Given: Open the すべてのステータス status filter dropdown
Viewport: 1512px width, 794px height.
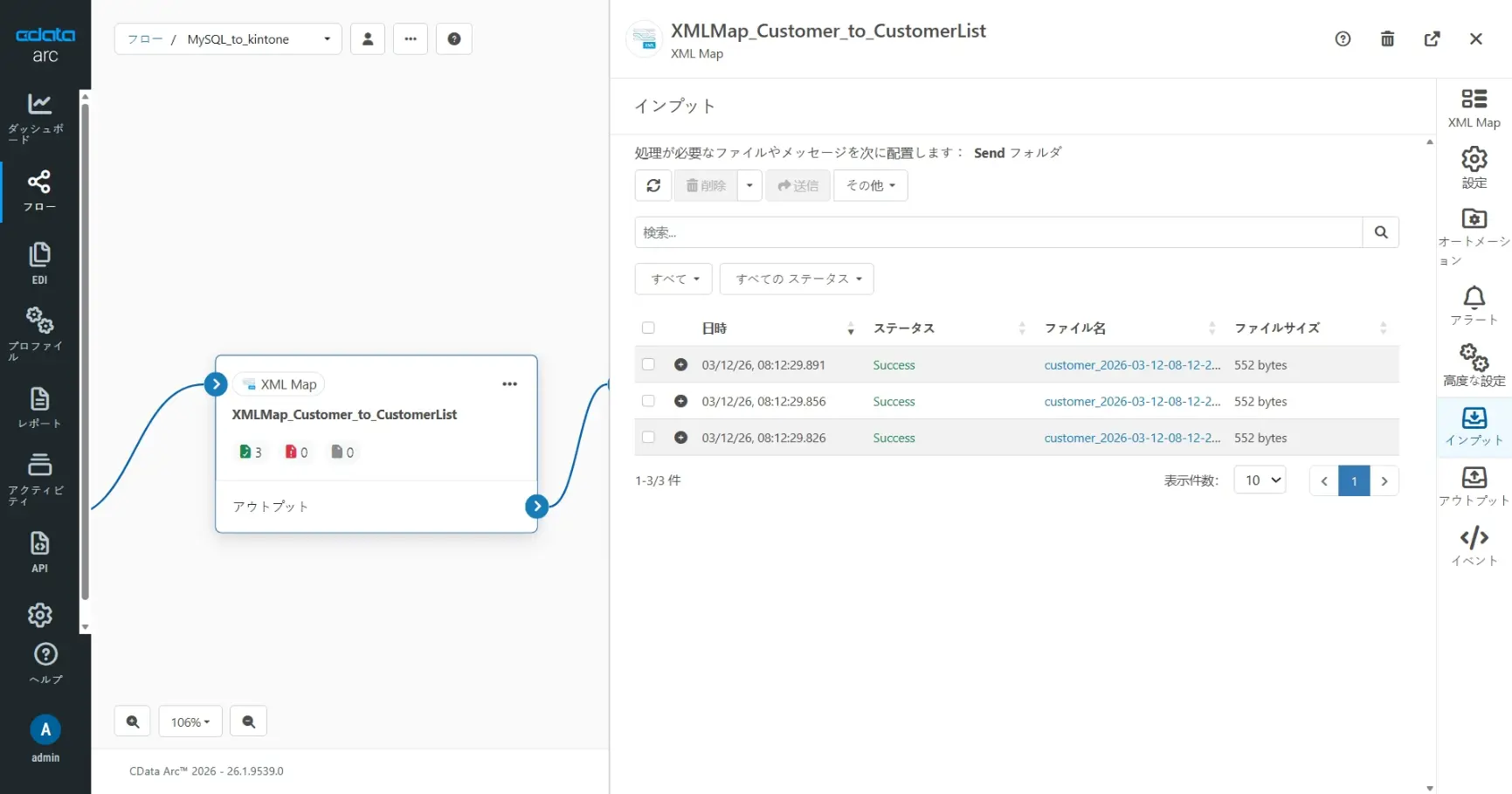Looking at the screenshot, I should pos(797,280).
